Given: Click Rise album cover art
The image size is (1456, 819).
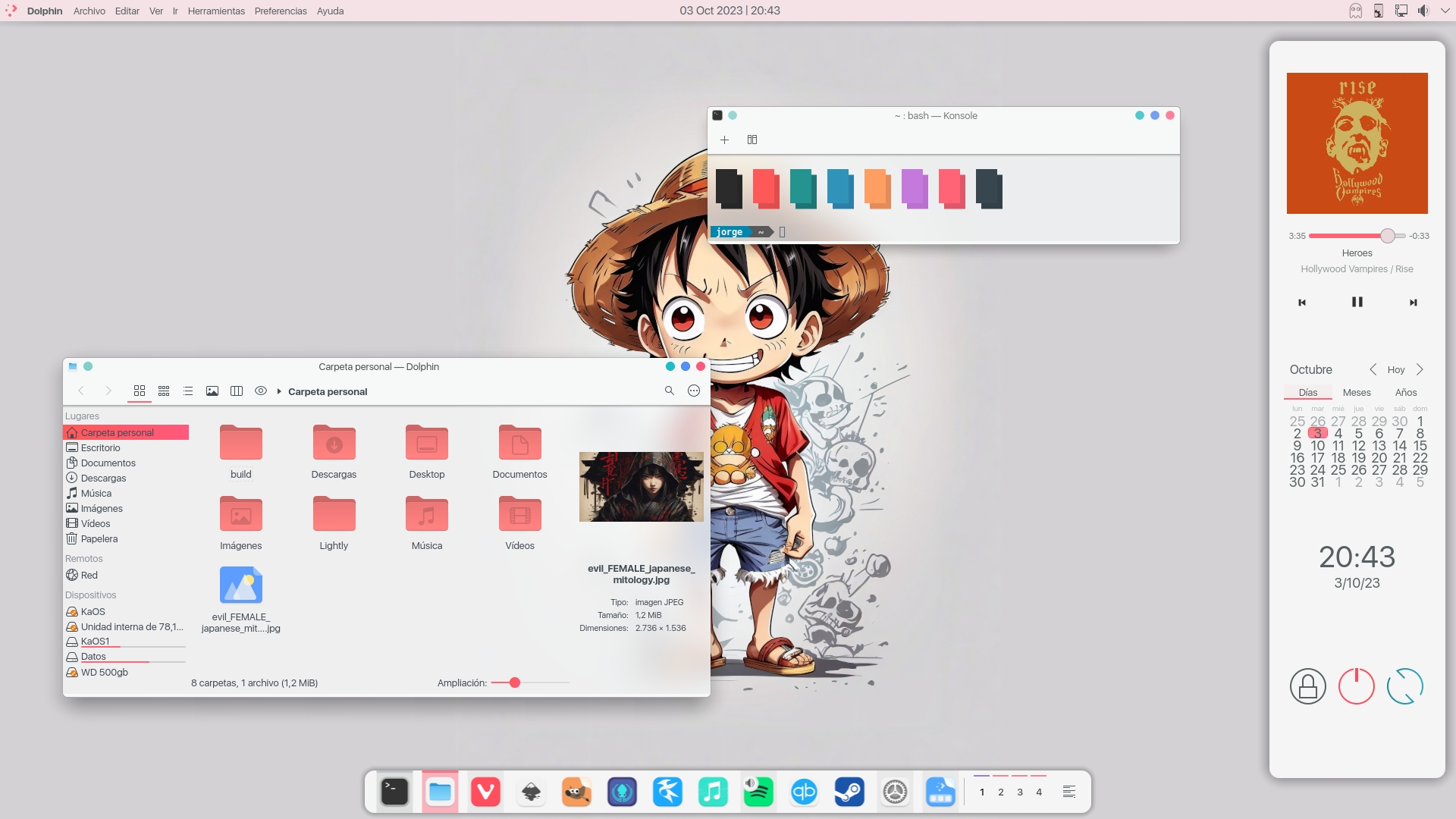Looking at the screenshot, I should 1357,143.
